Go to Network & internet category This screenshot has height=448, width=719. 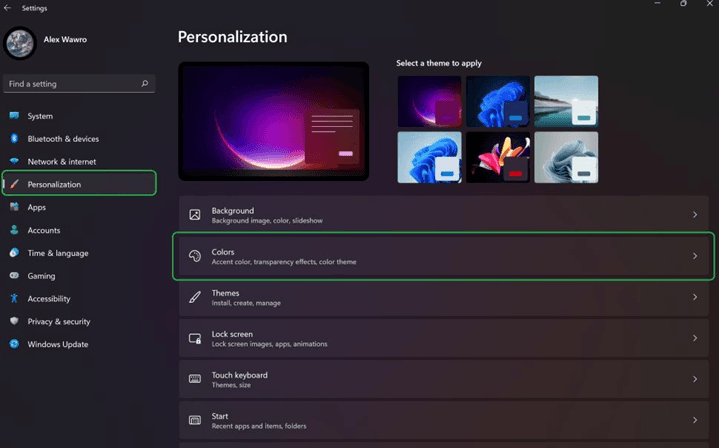coord(62,161)
